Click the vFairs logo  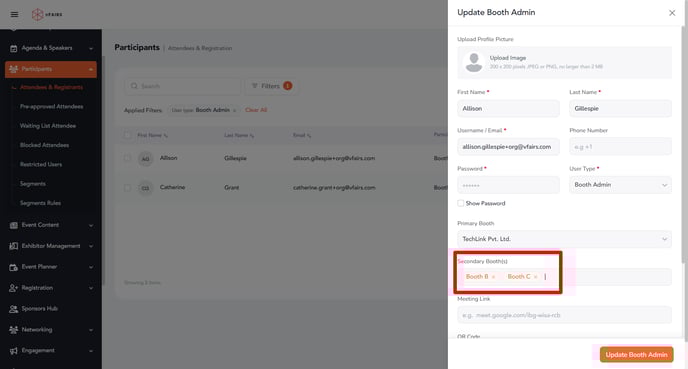point(47,14)
